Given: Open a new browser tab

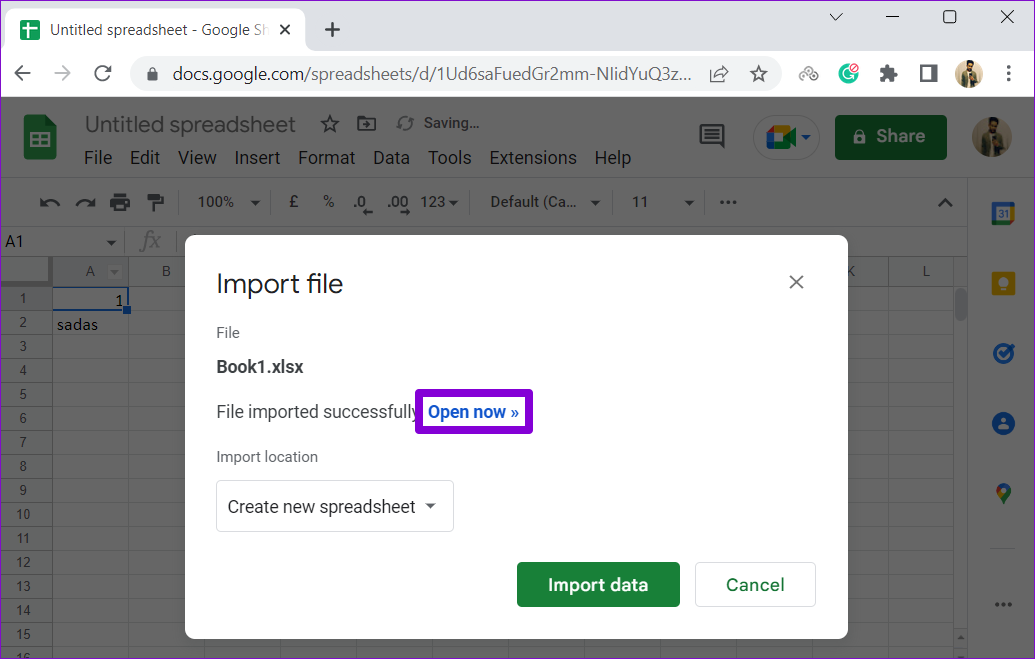Looking at the screenshot, I should (332, 30).
